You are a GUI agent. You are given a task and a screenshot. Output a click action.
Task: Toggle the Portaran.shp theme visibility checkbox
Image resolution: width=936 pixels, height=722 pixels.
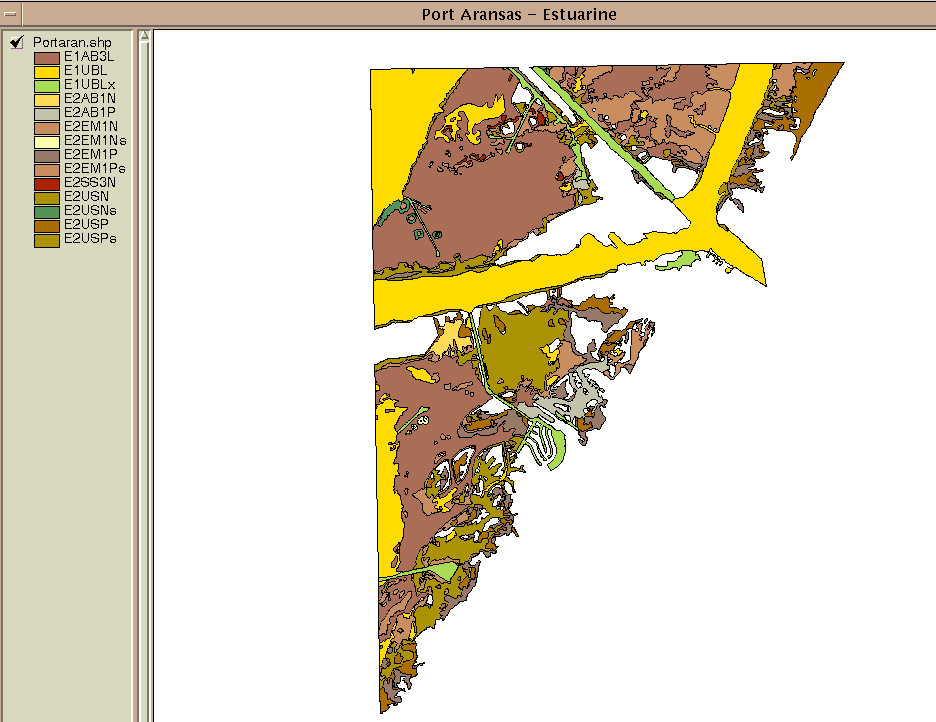[x=17, y=43]
